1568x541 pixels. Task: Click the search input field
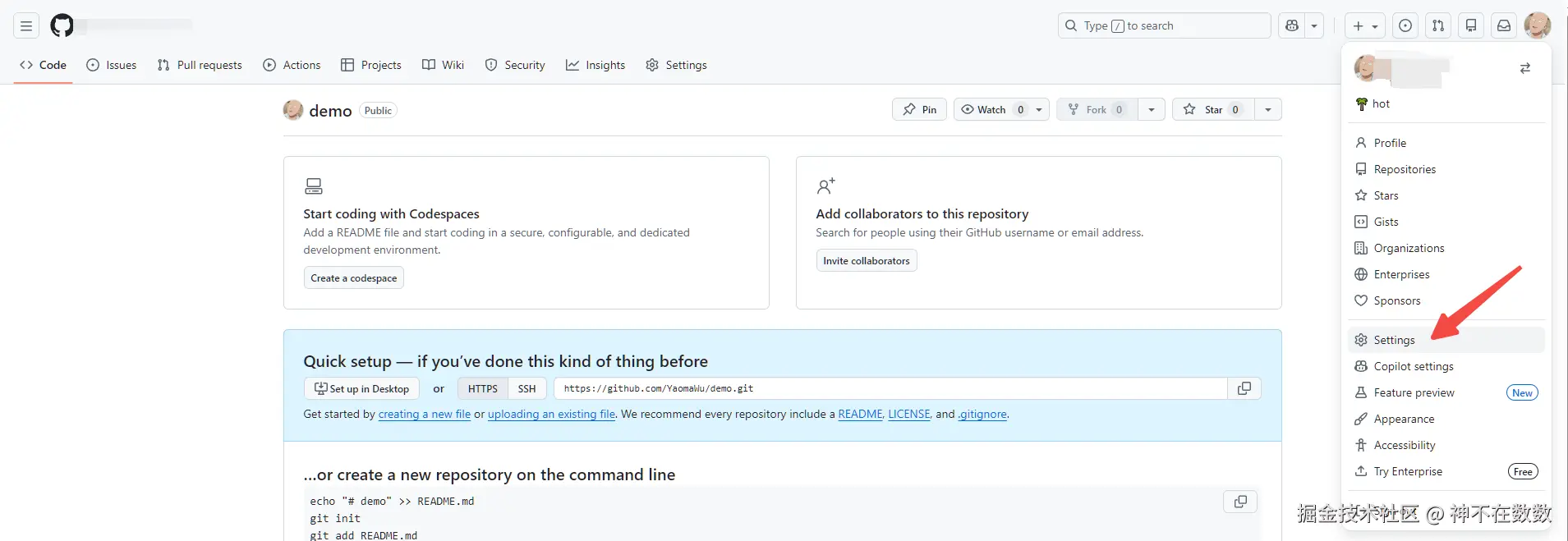1164,26
